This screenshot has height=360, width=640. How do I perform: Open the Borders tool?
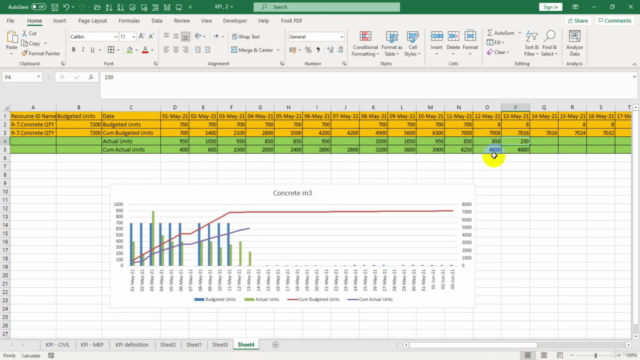[111, 50]
